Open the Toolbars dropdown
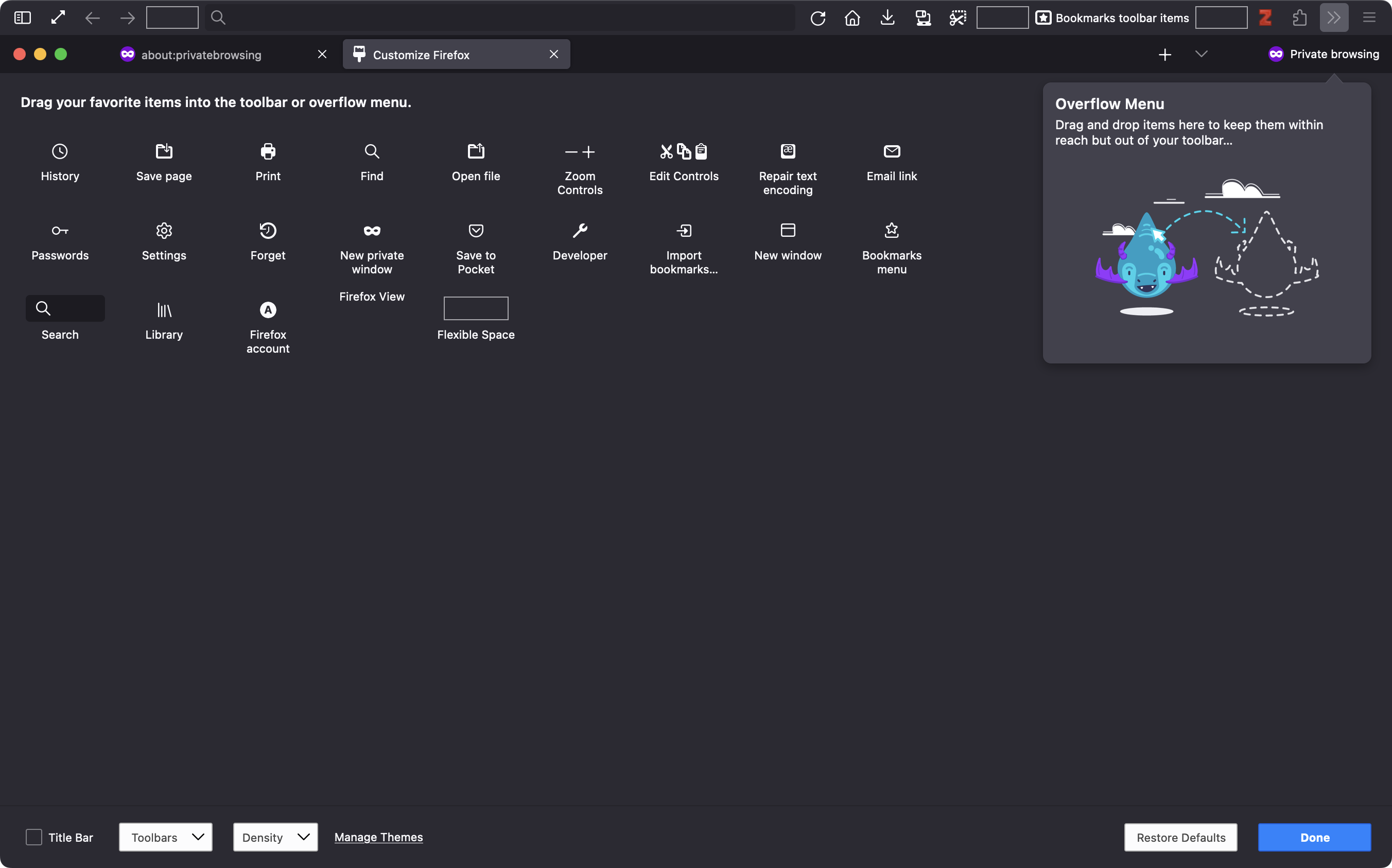This screenshot has width=1392, height=868. click(165, 837)
